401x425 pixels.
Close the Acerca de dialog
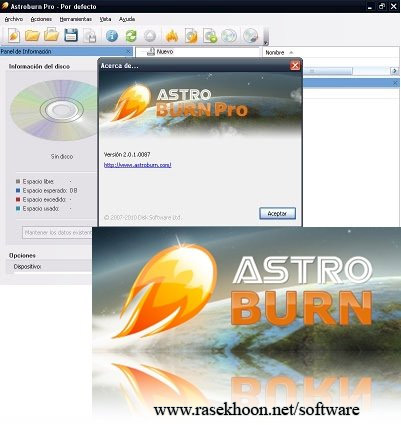point(295,66)
